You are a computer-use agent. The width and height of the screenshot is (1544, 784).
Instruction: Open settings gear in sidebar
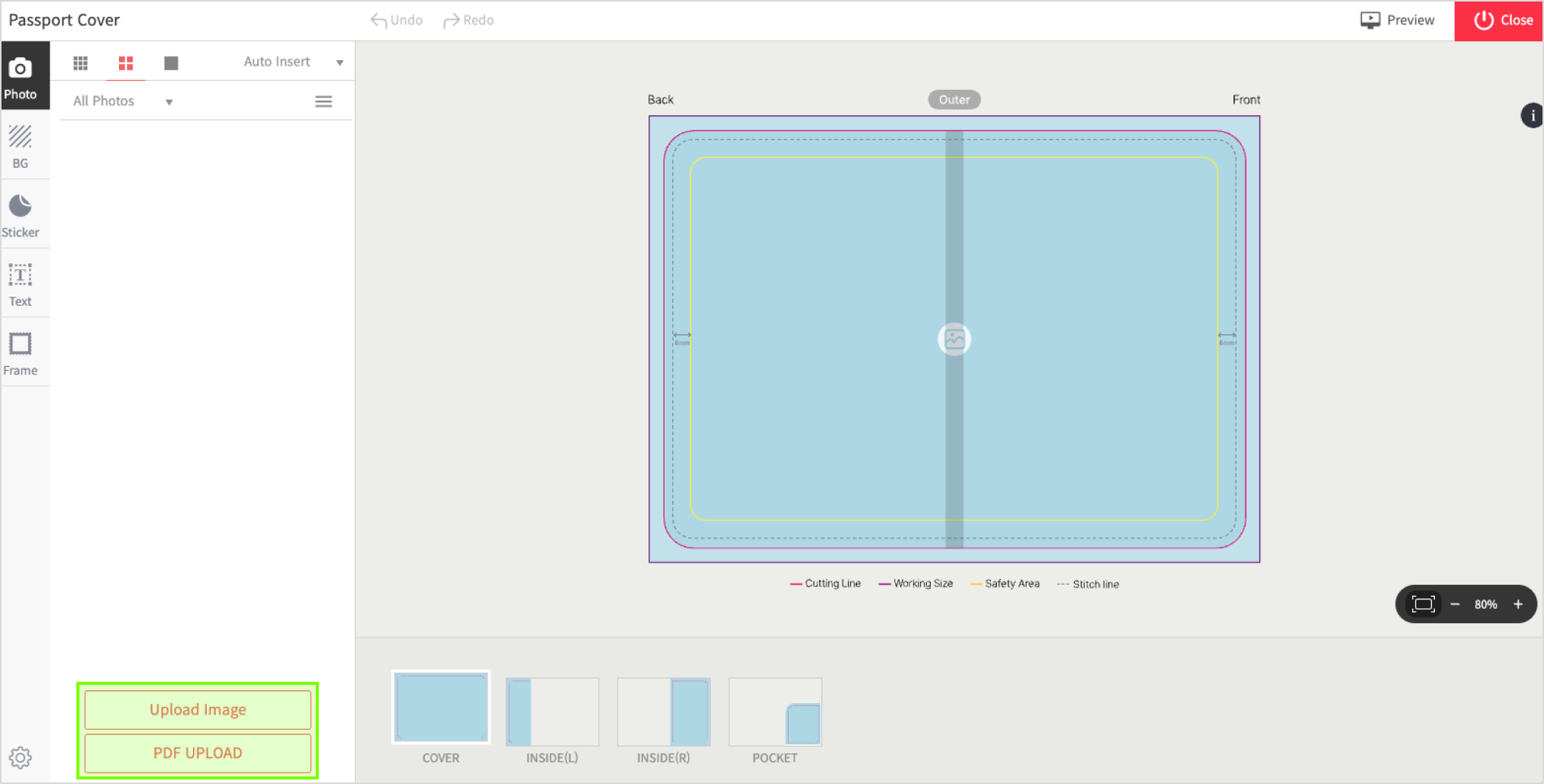click(21, 757)
